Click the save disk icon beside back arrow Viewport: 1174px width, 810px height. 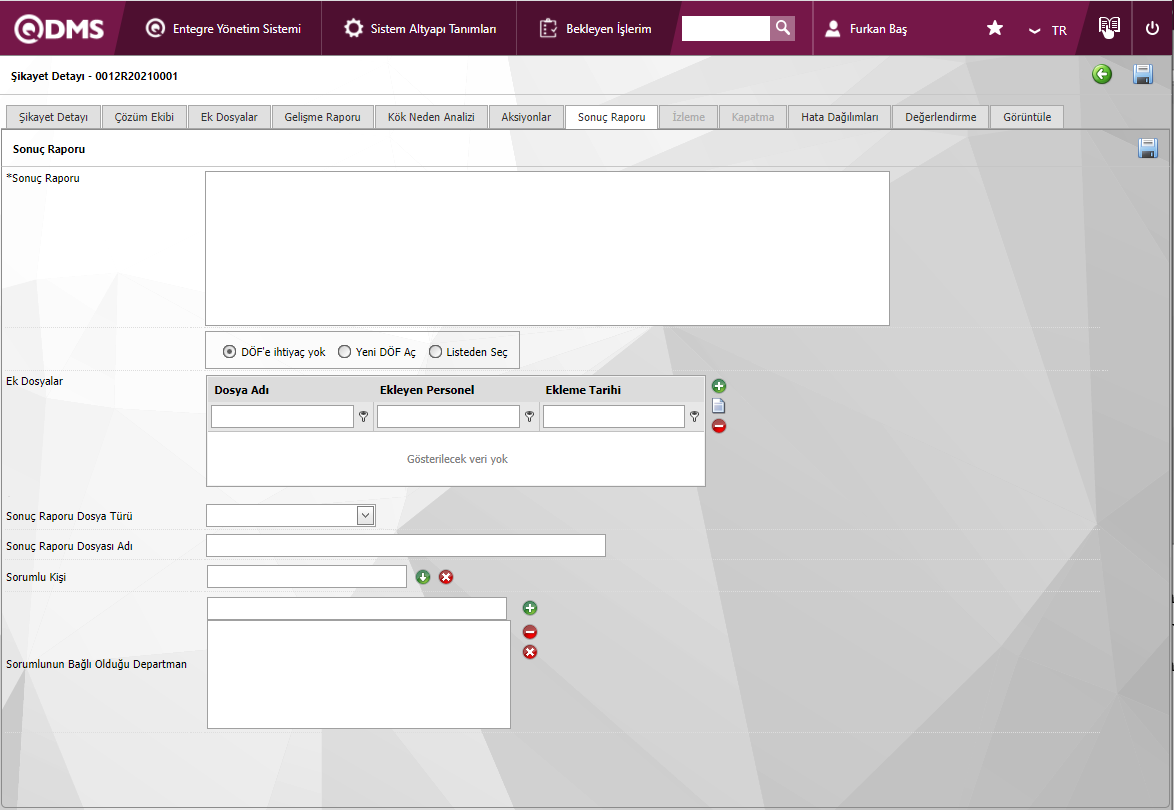[x=1143, y=74]
